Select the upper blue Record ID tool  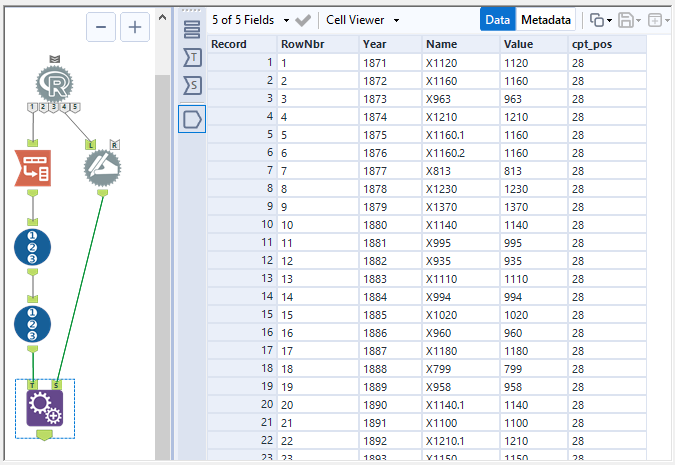[x=33, y=247]
